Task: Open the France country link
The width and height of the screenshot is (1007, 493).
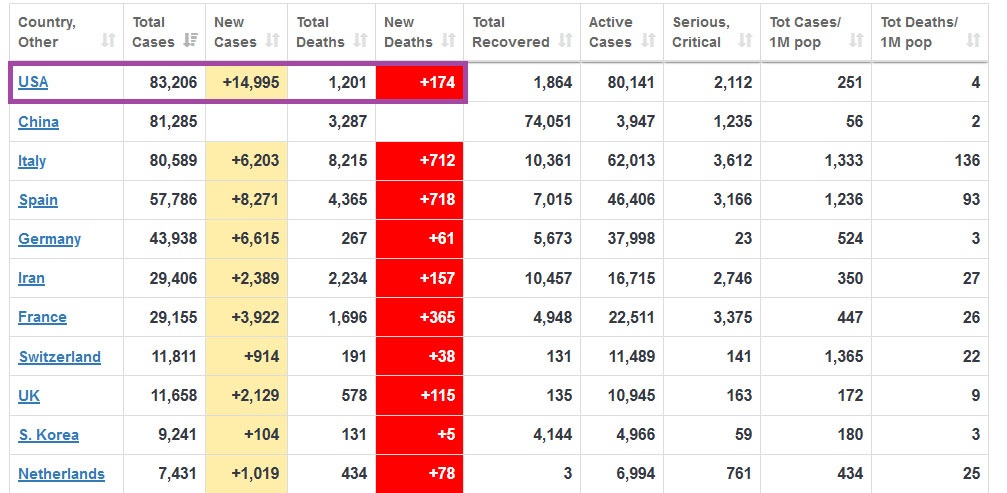Action: point(42,317)
